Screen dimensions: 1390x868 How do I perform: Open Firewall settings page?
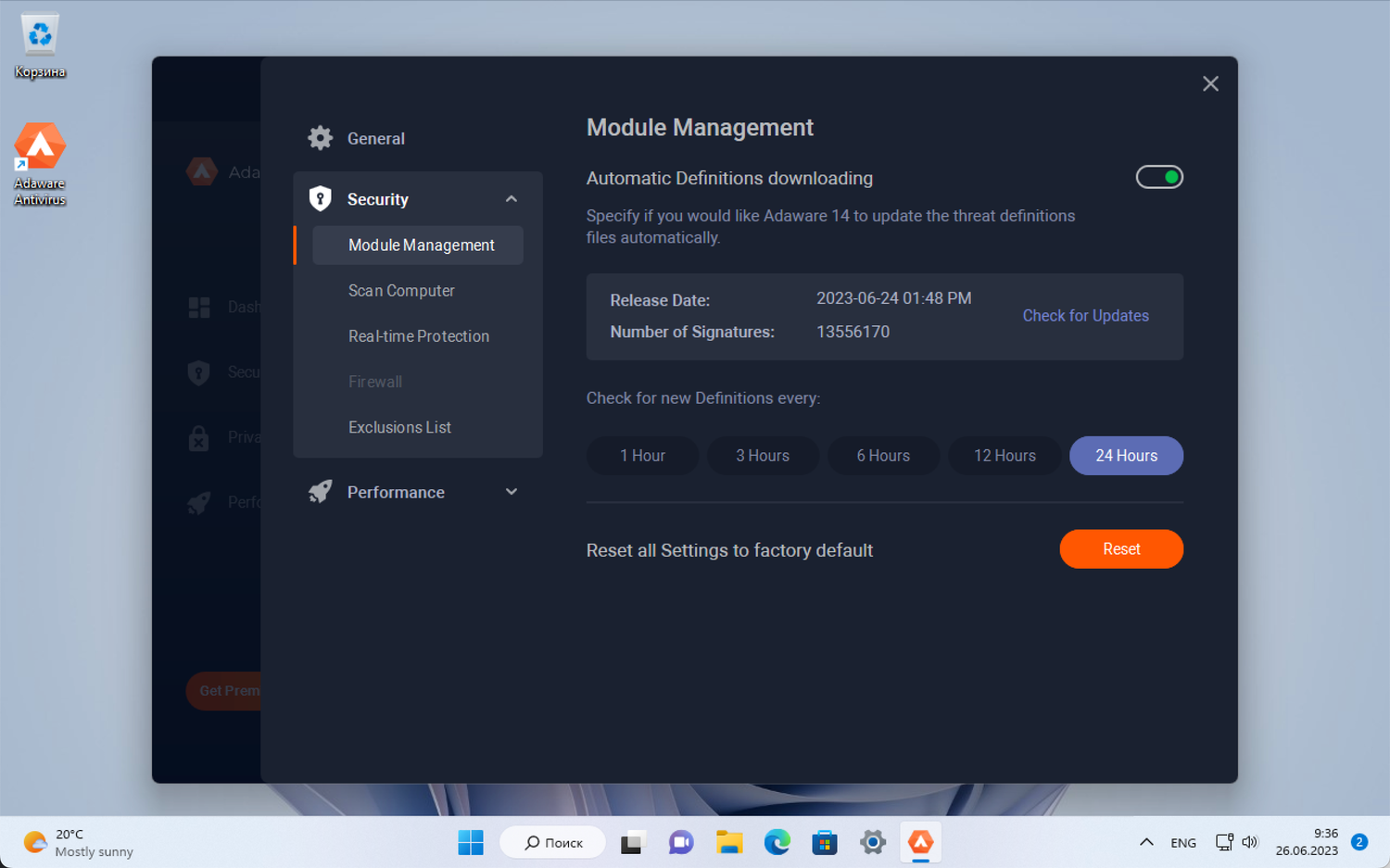[x=375, y=382]
